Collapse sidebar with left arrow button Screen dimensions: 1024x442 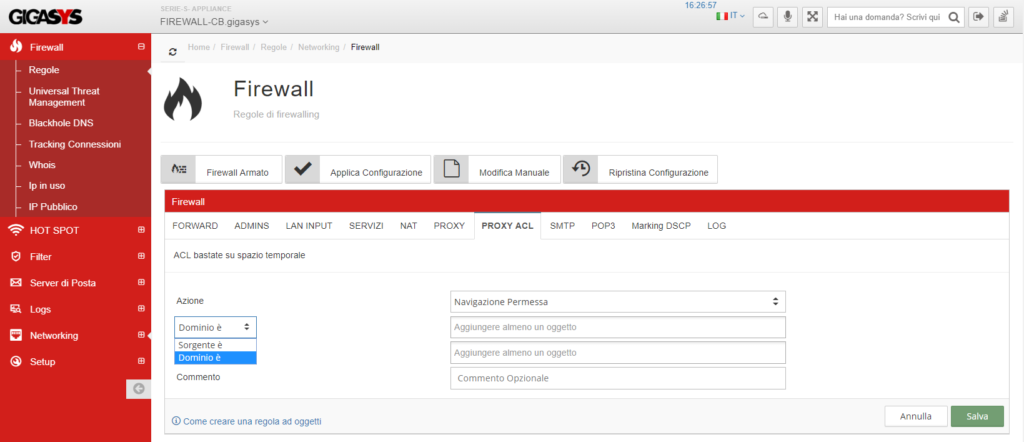[x=138, y=389]
